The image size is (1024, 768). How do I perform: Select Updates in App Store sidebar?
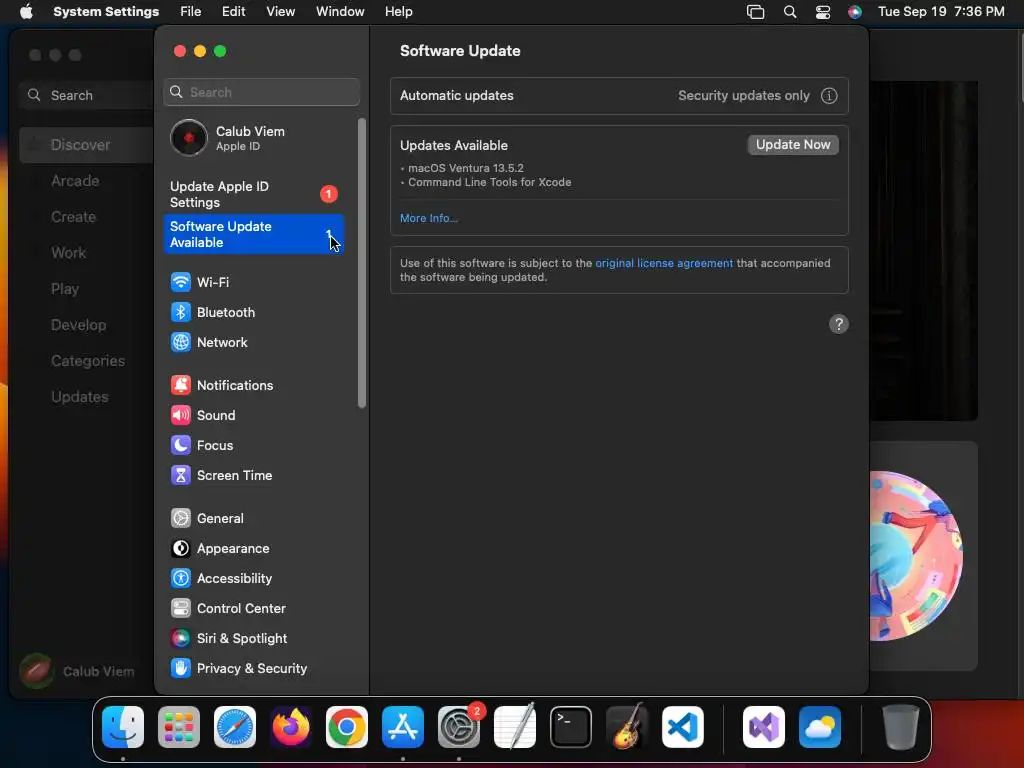[80, 396]
